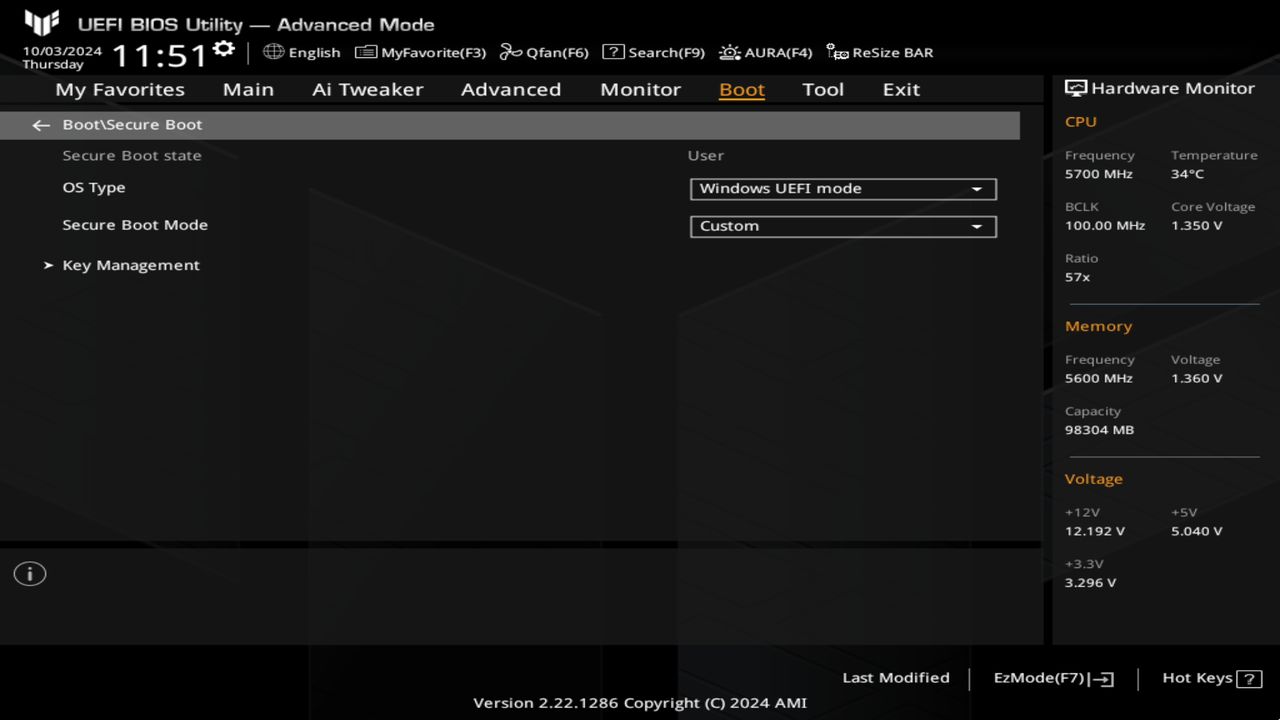
Task: Click the info icon in help area
Action: coord(30,574)
